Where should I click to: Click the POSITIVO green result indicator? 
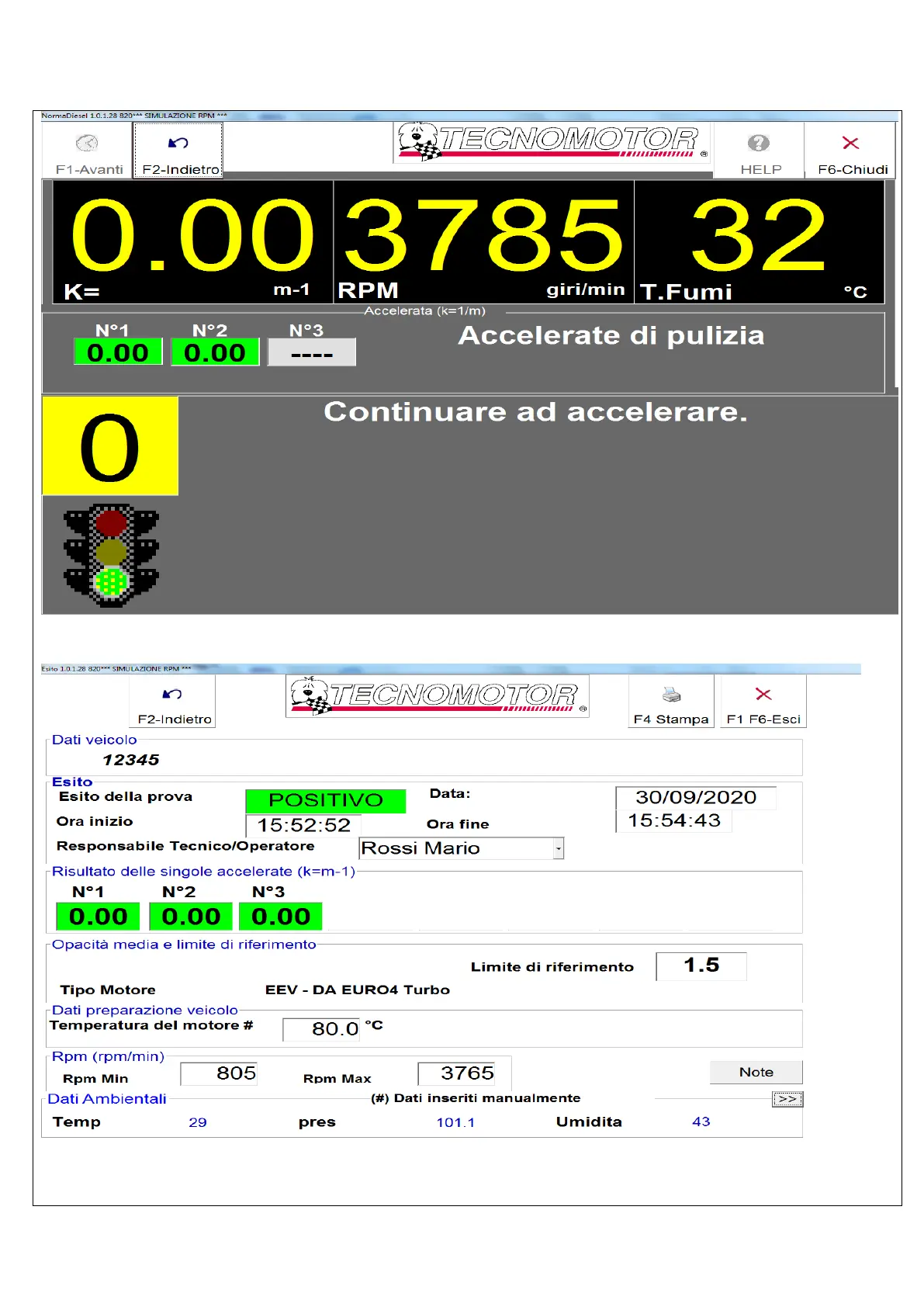(325, 800)
